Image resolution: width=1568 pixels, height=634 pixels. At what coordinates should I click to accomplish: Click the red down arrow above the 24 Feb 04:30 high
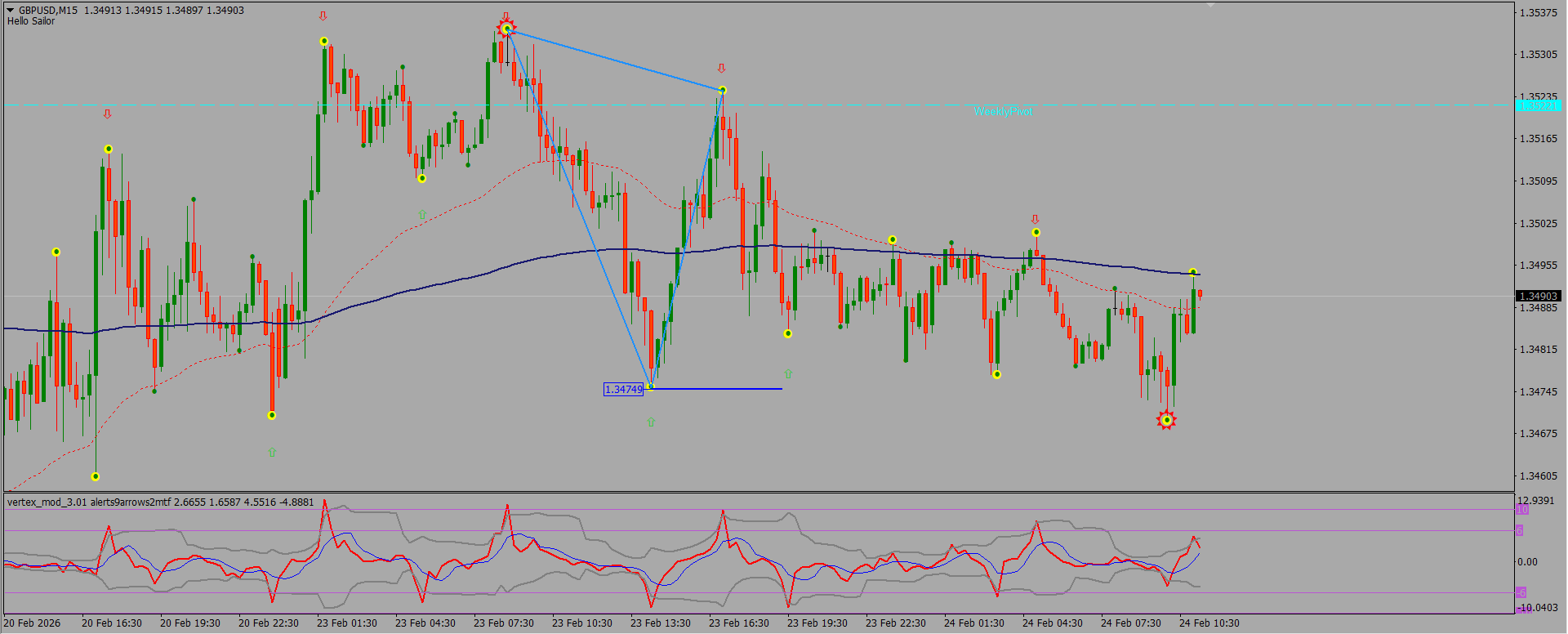point(1036,220)
